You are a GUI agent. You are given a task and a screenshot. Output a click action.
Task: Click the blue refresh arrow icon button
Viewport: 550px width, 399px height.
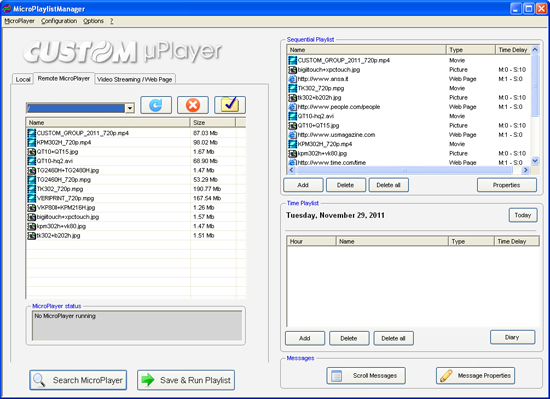pos(156,105)
